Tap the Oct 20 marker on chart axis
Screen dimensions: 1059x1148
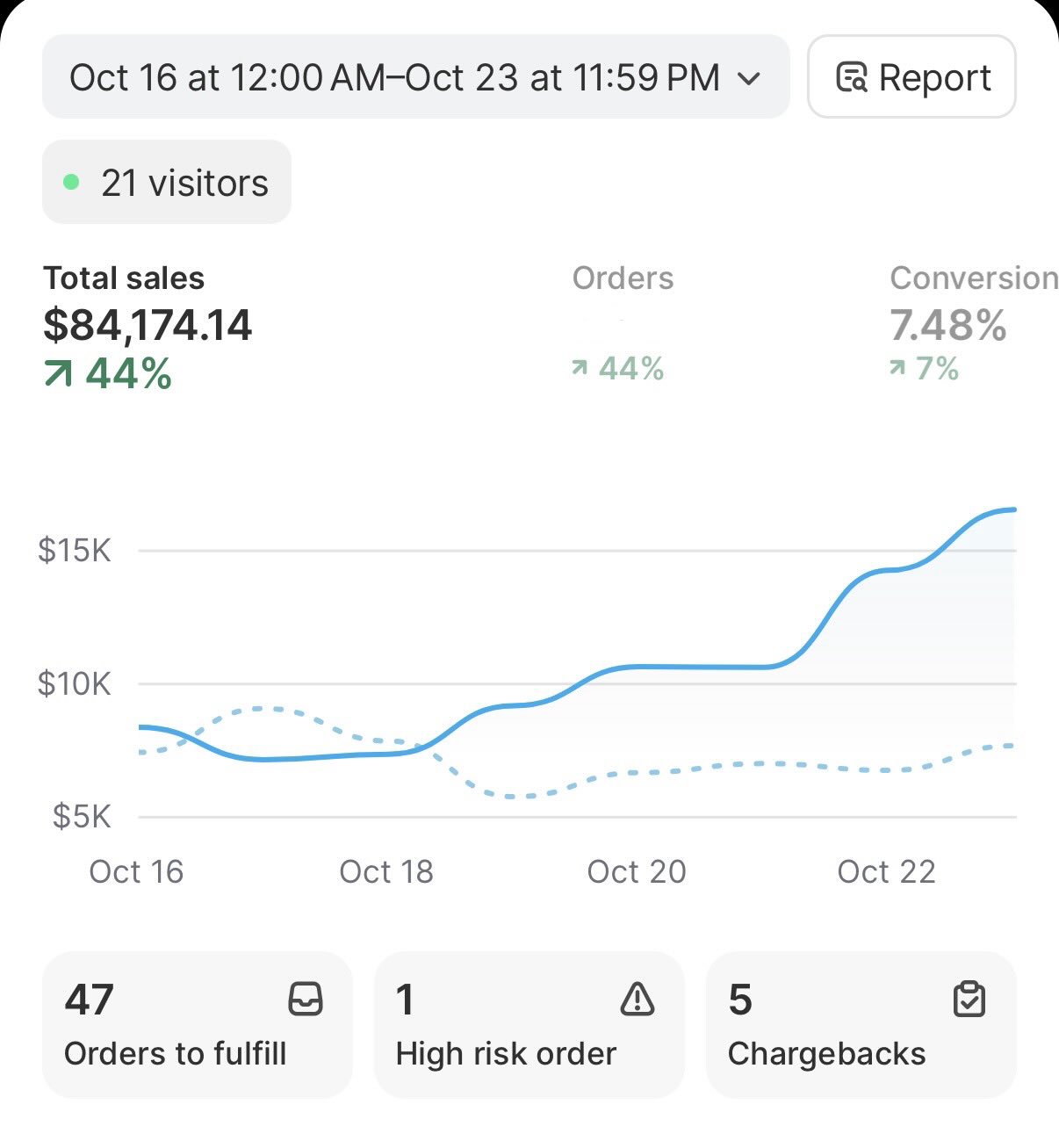636,871
